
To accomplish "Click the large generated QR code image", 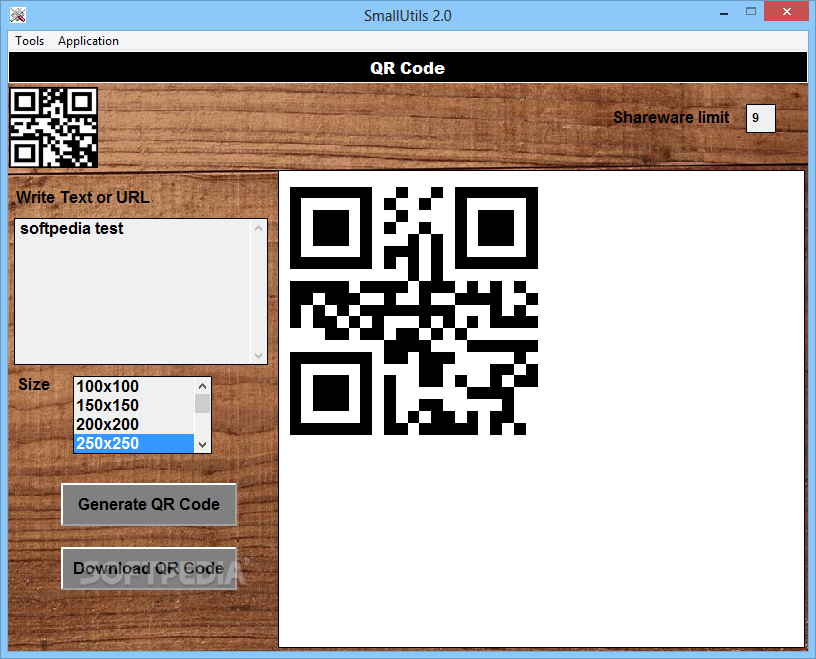I will tap(414, 311).
